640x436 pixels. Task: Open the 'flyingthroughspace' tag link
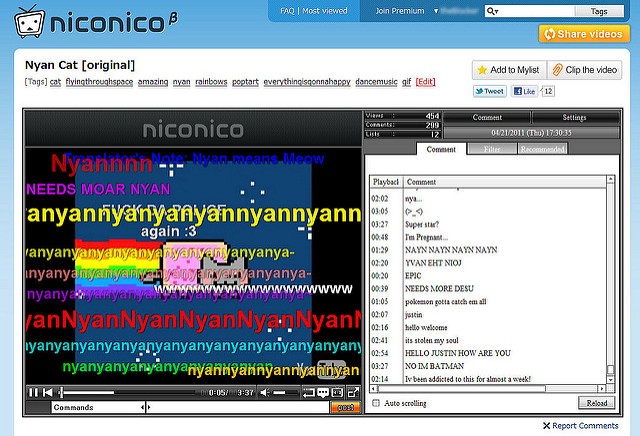[x=99, y=82]
